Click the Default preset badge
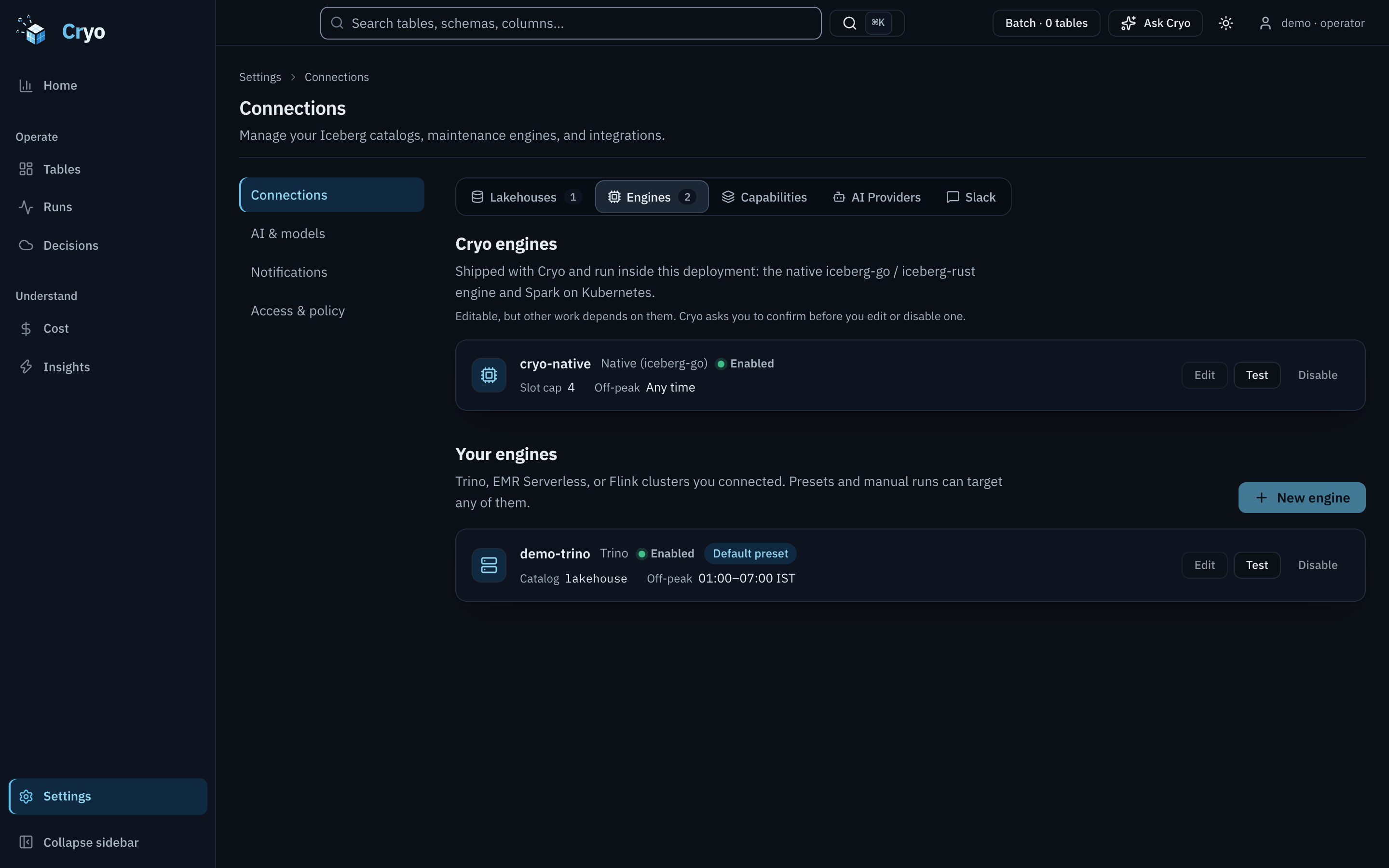Image resolution: width=1389 pixels, height=868 pixels. [750, 554]
